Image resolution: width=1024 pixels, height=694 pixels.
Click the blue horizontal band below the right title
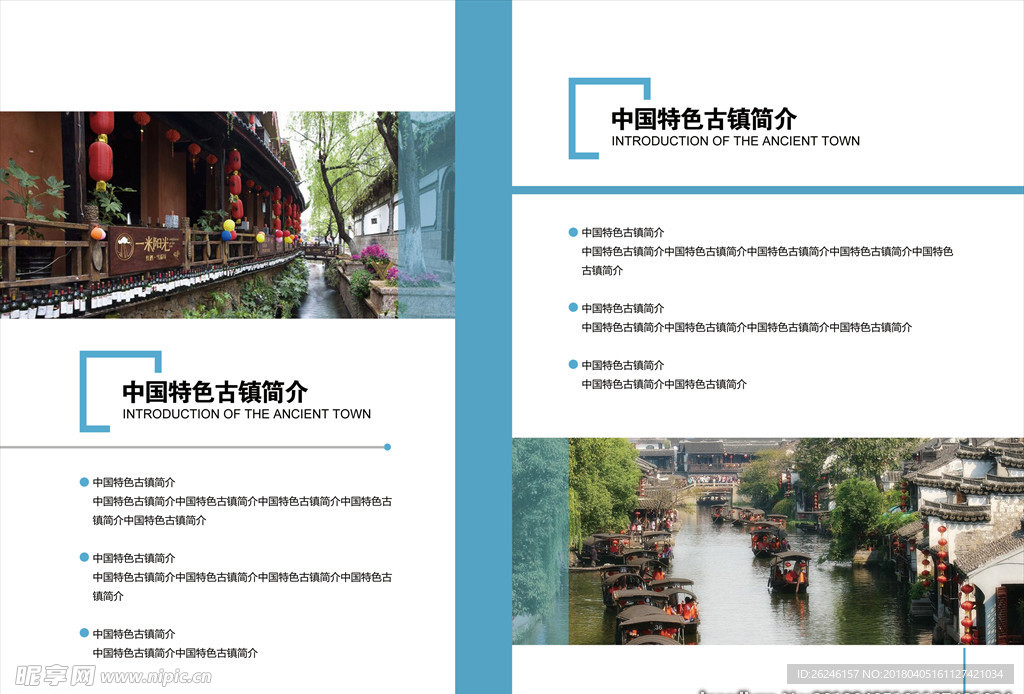[x=767, y=190]
